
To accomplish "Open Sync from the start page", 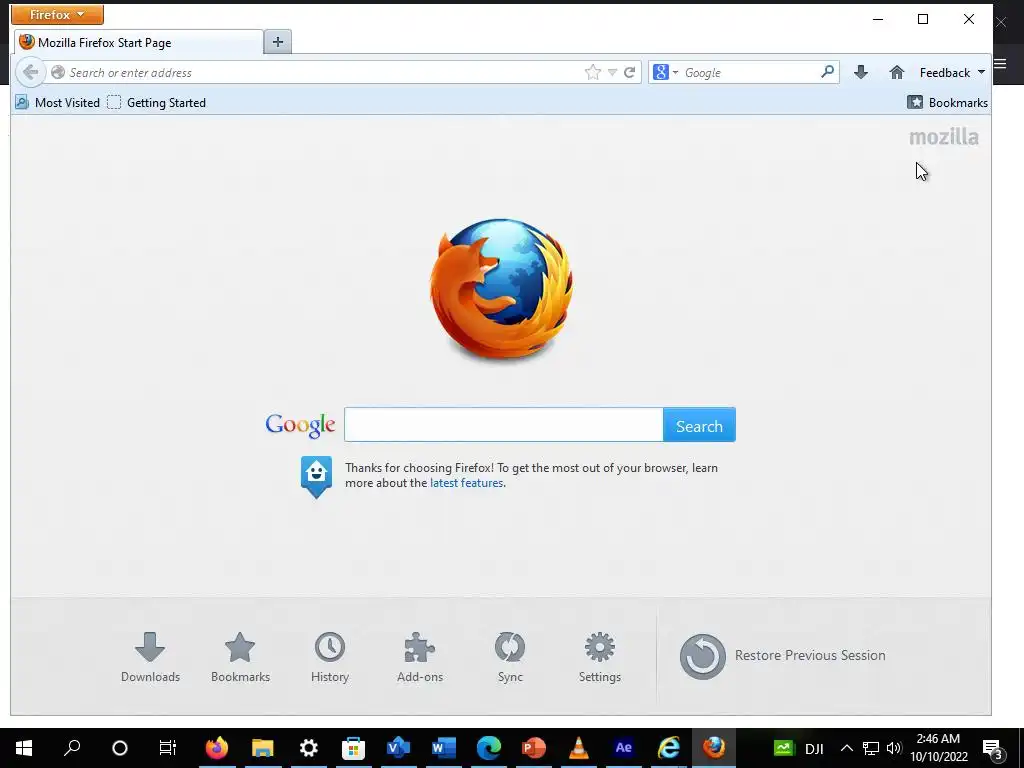I will (x=510, y=658).
